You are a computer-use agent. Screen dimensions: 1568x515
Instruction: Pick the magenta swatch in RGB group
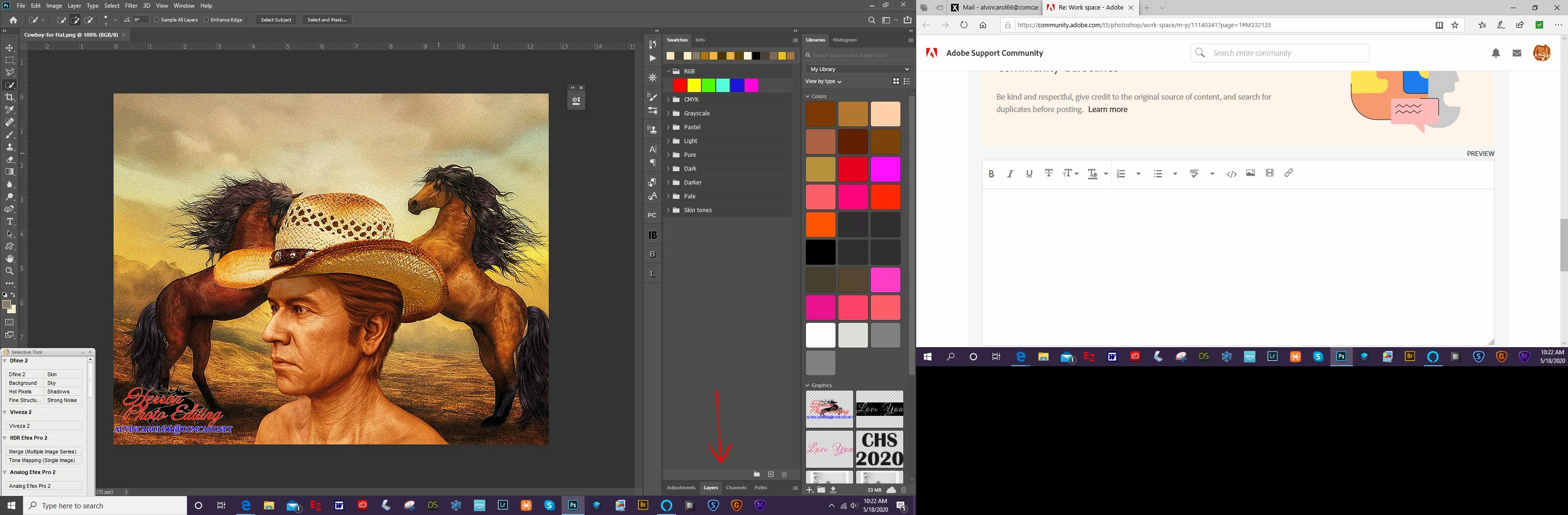pos(751,86)
